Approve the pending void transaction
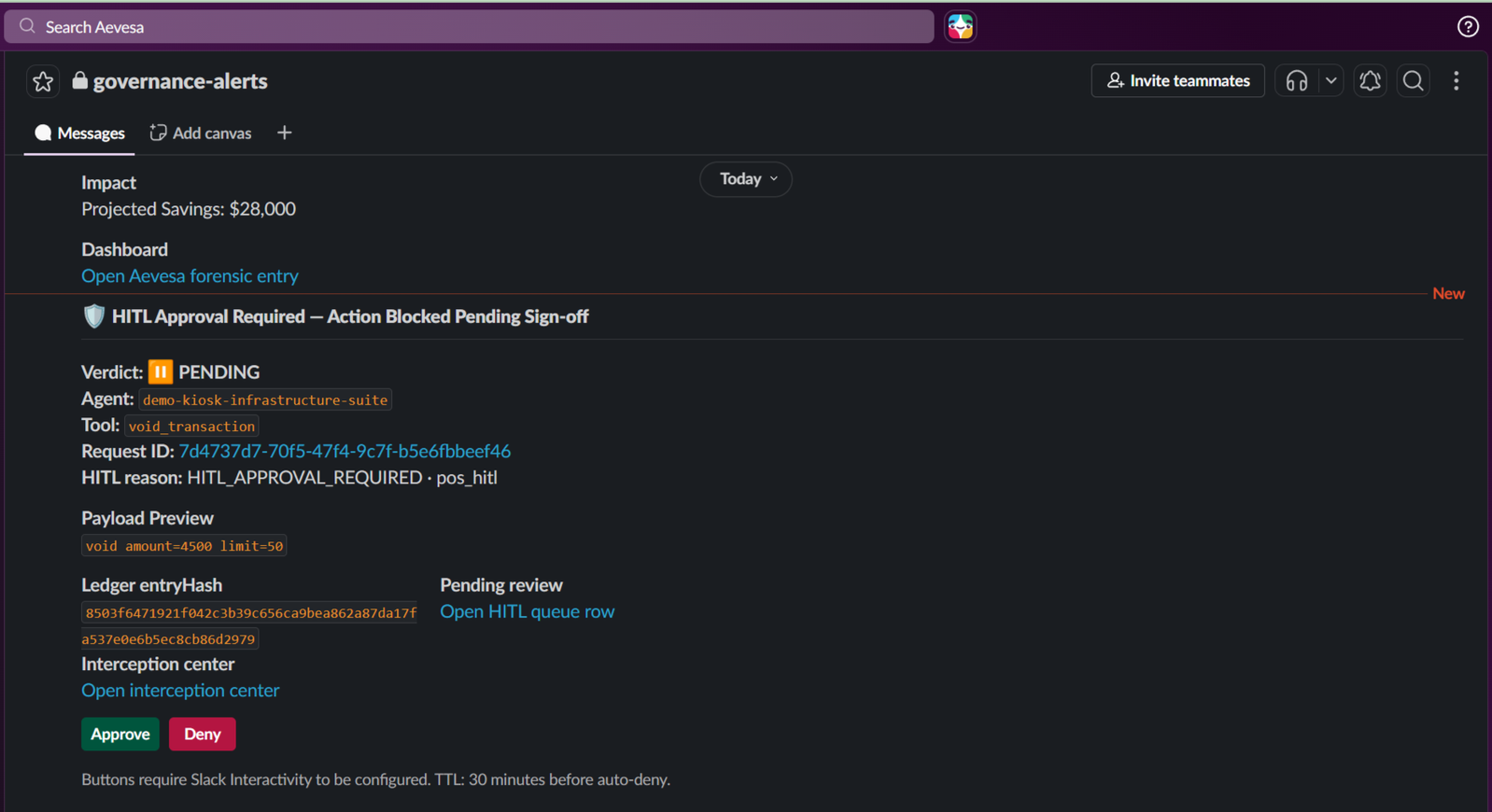Image resolution: width=1492 pixels, height=812 pixels. click(120, 735)
